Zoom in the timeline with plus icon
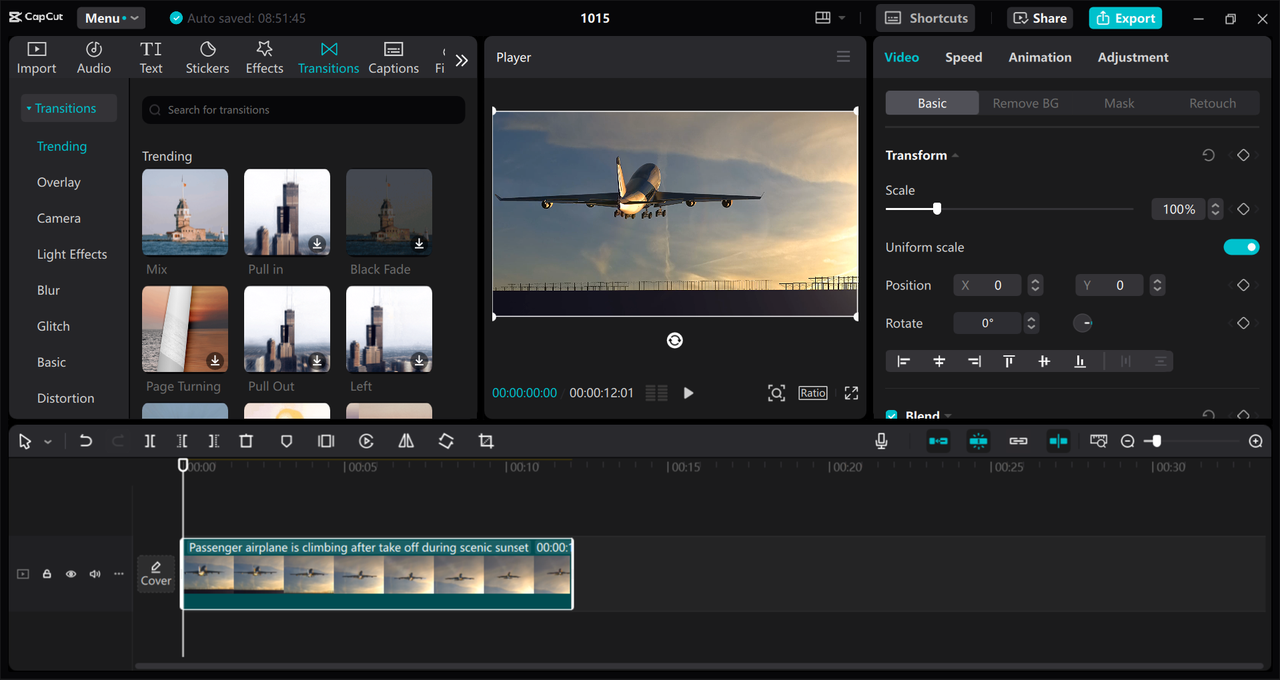1280x680 pixels. [1256, 441]
